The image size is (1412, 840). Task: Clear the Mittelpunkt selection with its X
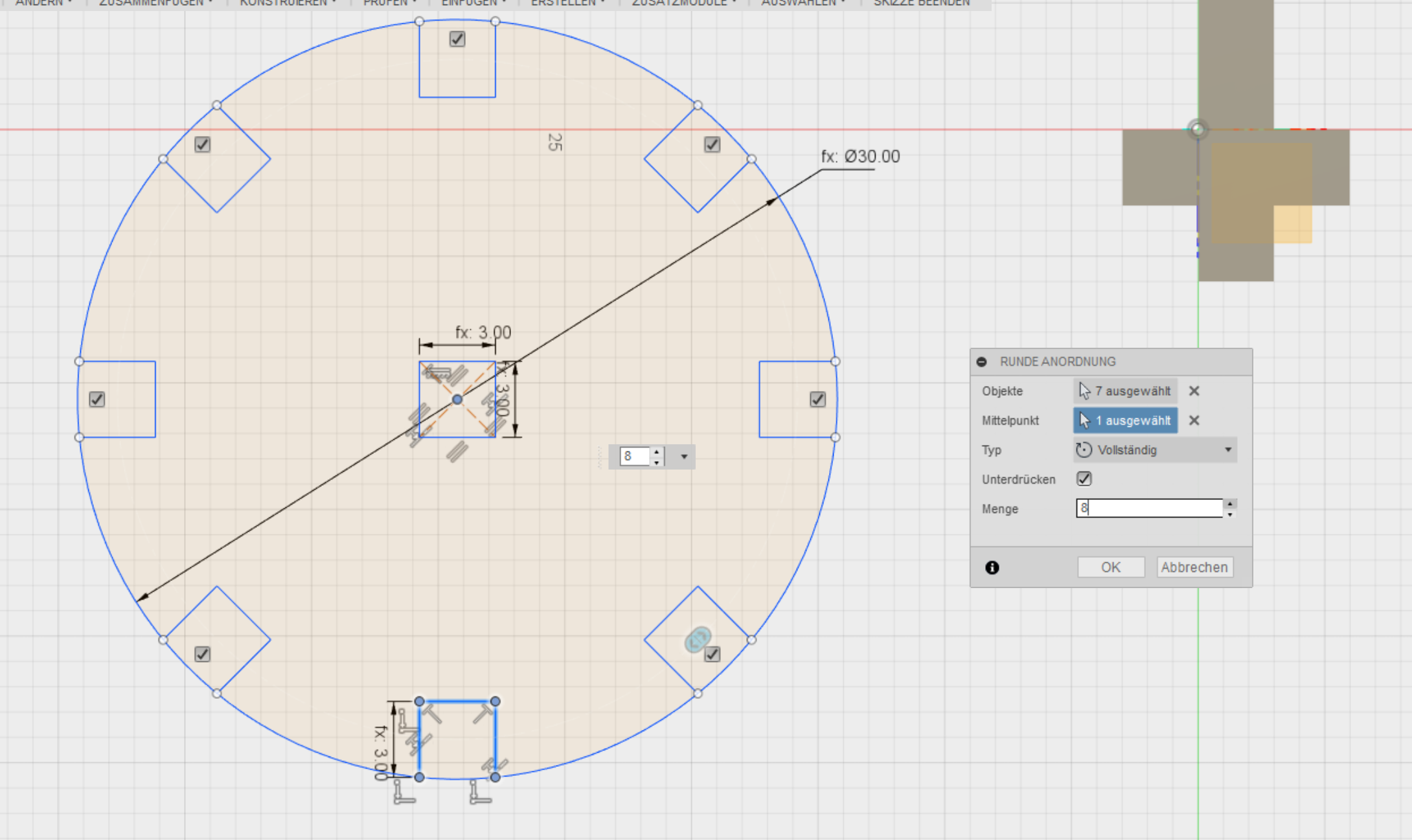tap(1194, 421)
